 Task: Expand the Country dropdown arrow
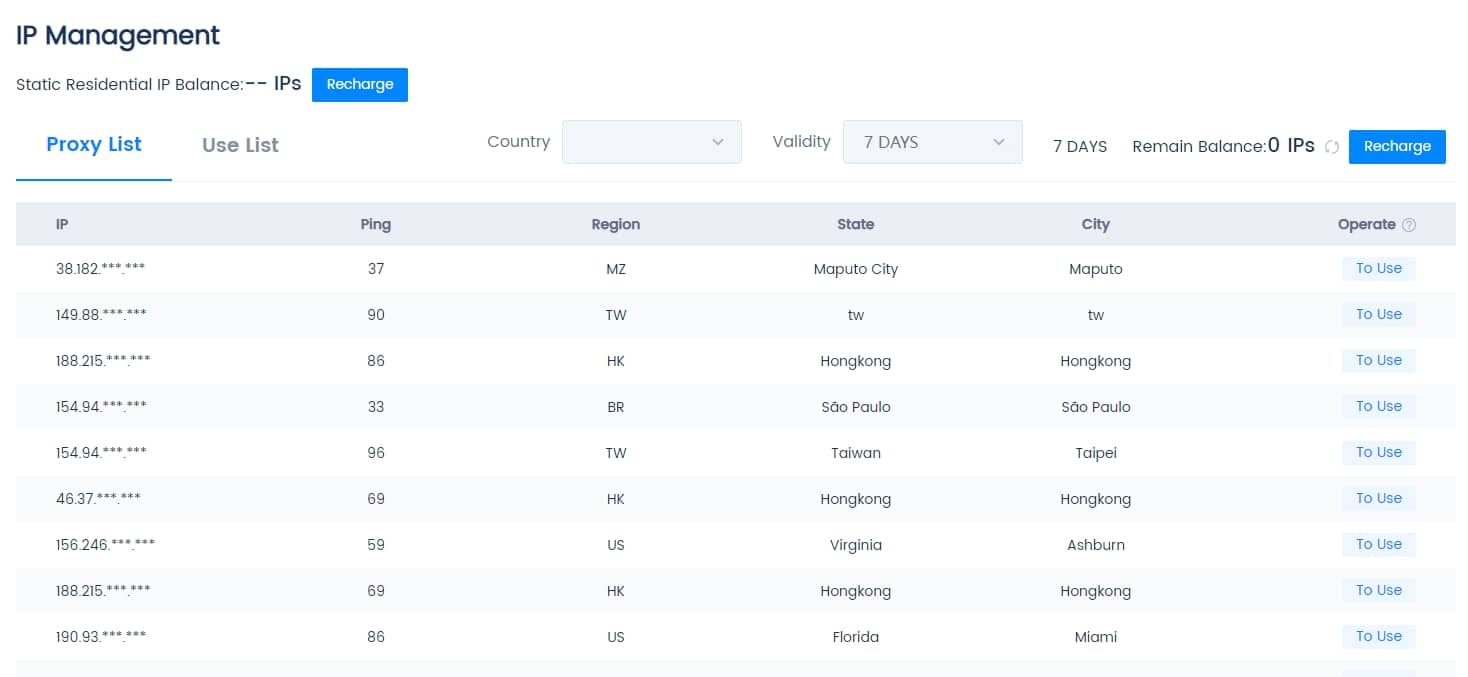[x=717, y=142]
